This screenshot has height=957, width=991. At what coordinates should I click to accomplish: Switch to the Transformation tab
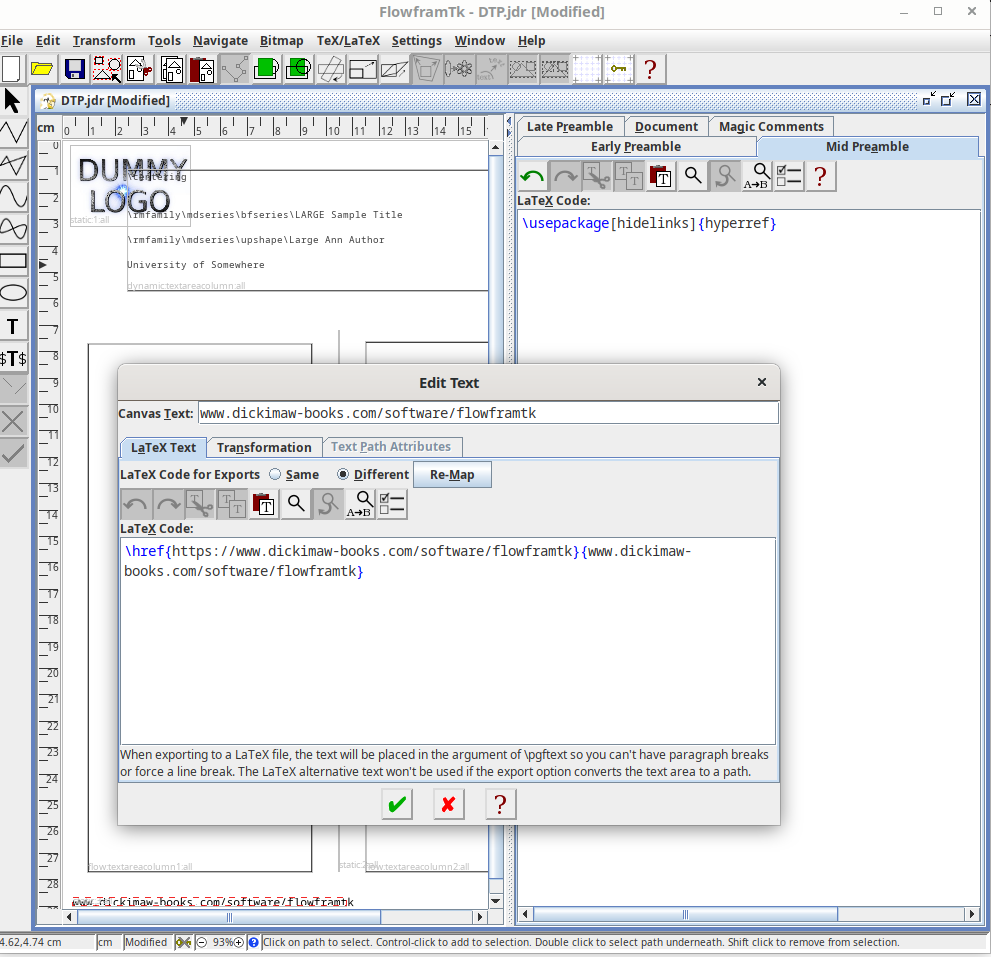tap(264, 447)
